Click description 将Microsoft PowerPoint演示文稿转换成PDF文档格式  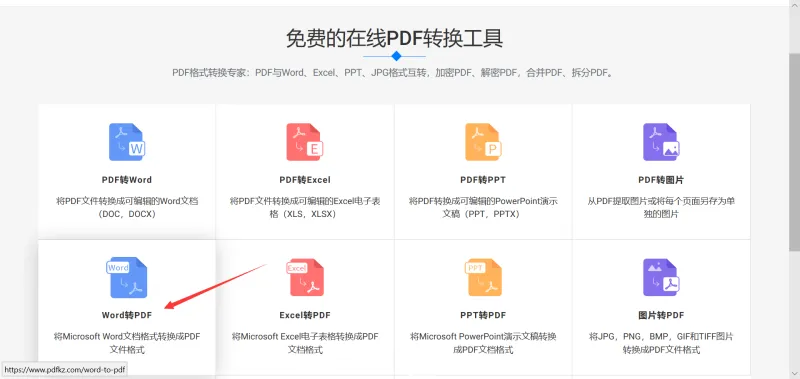click(x=483, y=343)
